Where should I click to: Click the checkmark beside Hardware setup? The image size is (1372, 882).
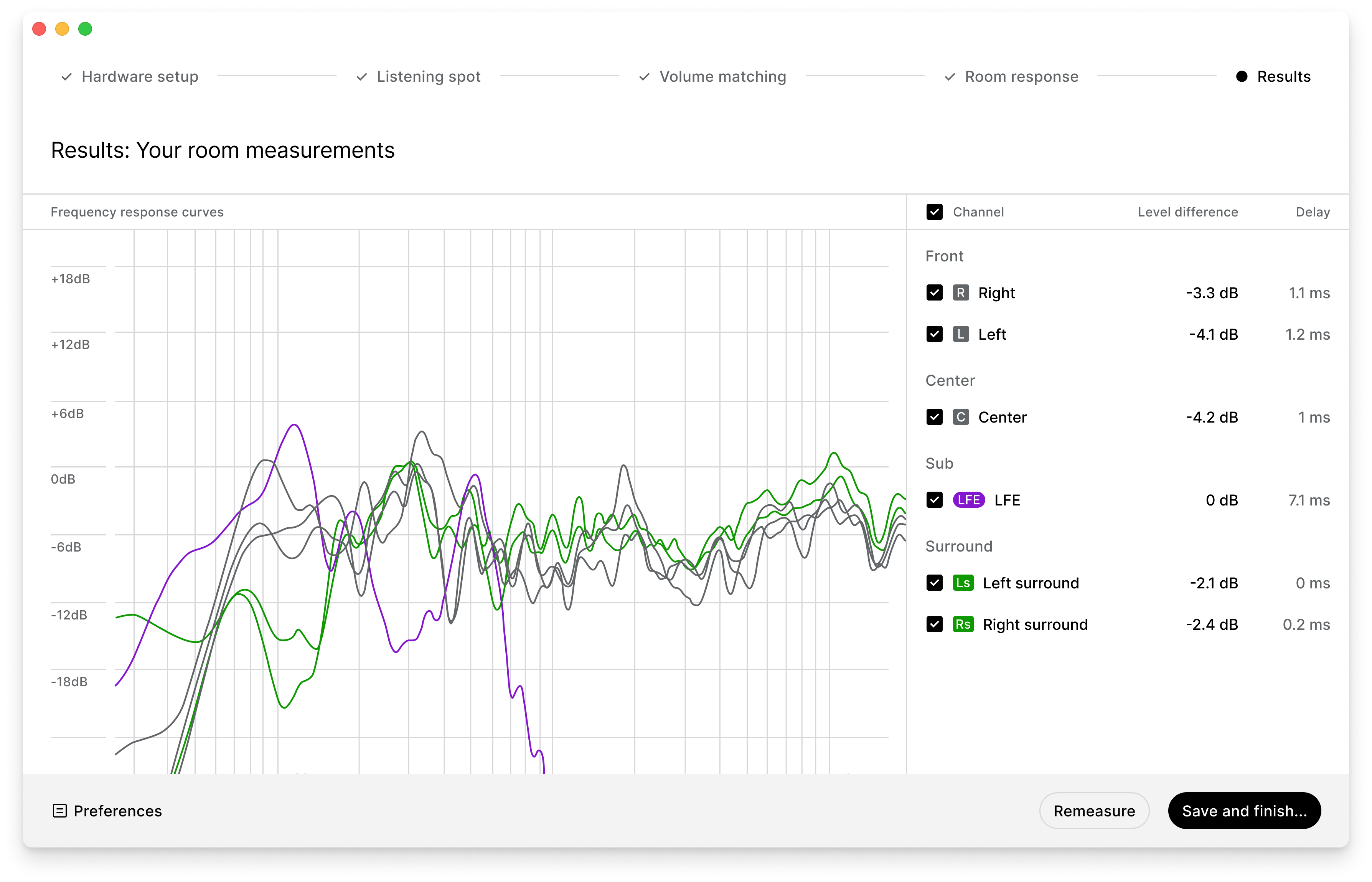tap(67, 76)
